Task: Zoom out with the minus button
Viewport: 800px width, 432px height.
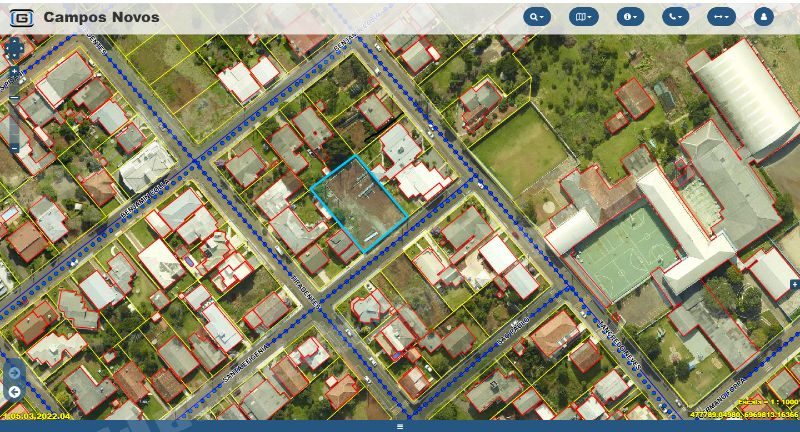Action: click(x=14, y=148)
